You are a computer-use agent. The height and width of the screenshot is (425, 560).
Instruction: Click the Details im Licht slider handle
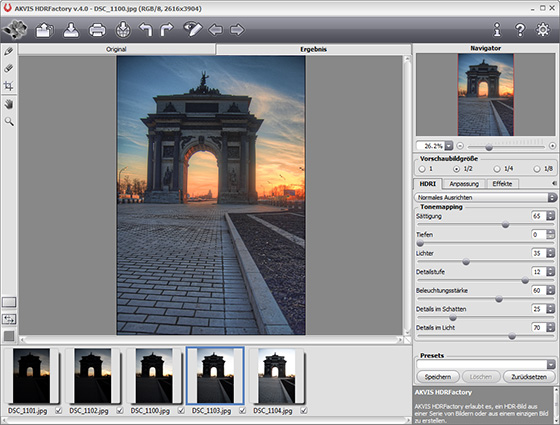[512, 336]
